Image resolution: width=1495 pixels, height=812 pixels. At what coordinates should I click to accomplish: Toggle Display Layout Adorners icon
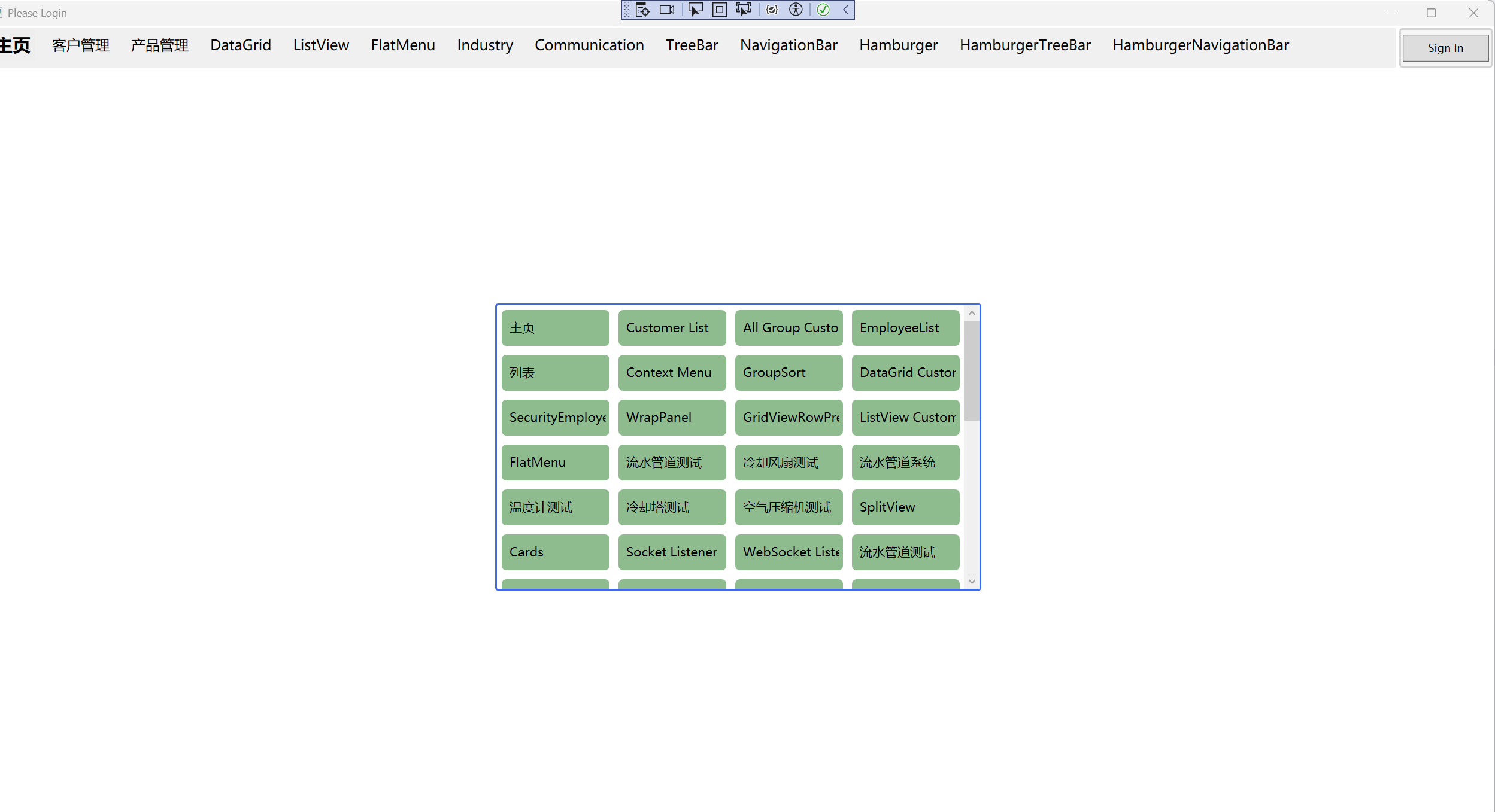point(720,10)
